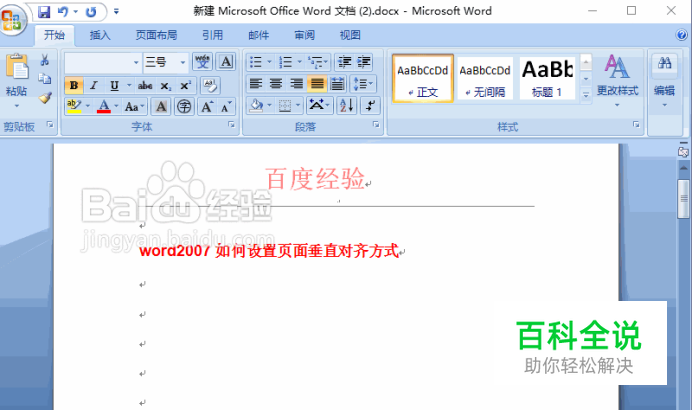Viewport: 692px width, 410px height.
Task: Open highlight color dropdown arrow
Action: pyautogui.click(x=87, y=106)
